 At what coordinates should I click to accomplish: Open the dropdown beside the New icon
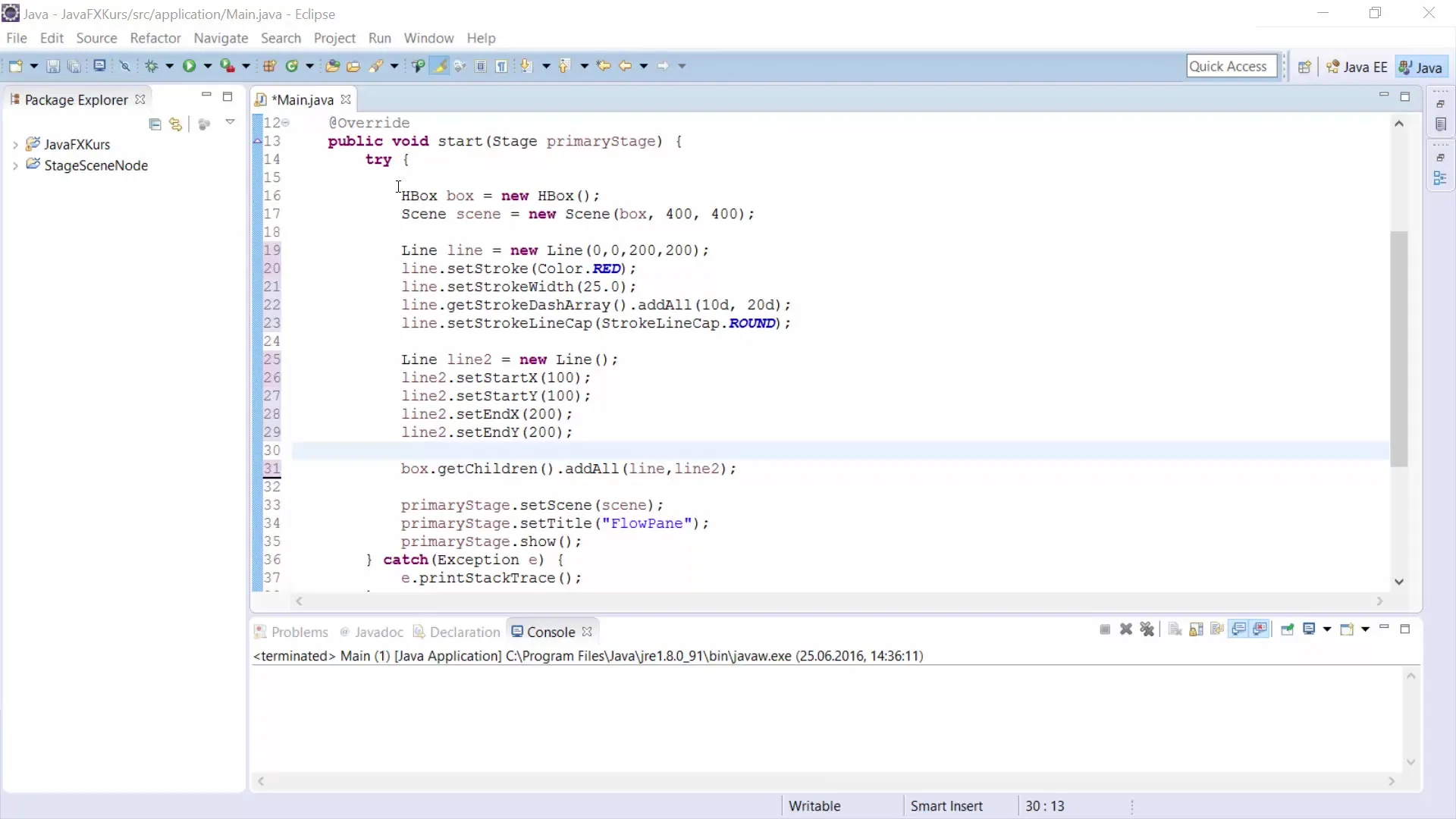pos(33,66)
